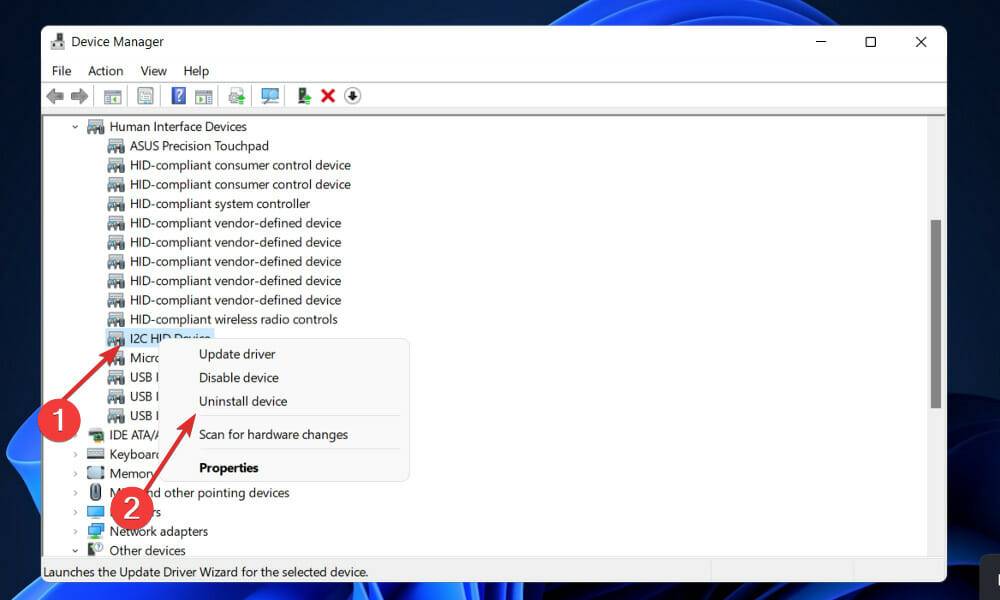Click the Forward arrow in the toolbar
The width and height of the screenshot is (1000, 600).
79,96
